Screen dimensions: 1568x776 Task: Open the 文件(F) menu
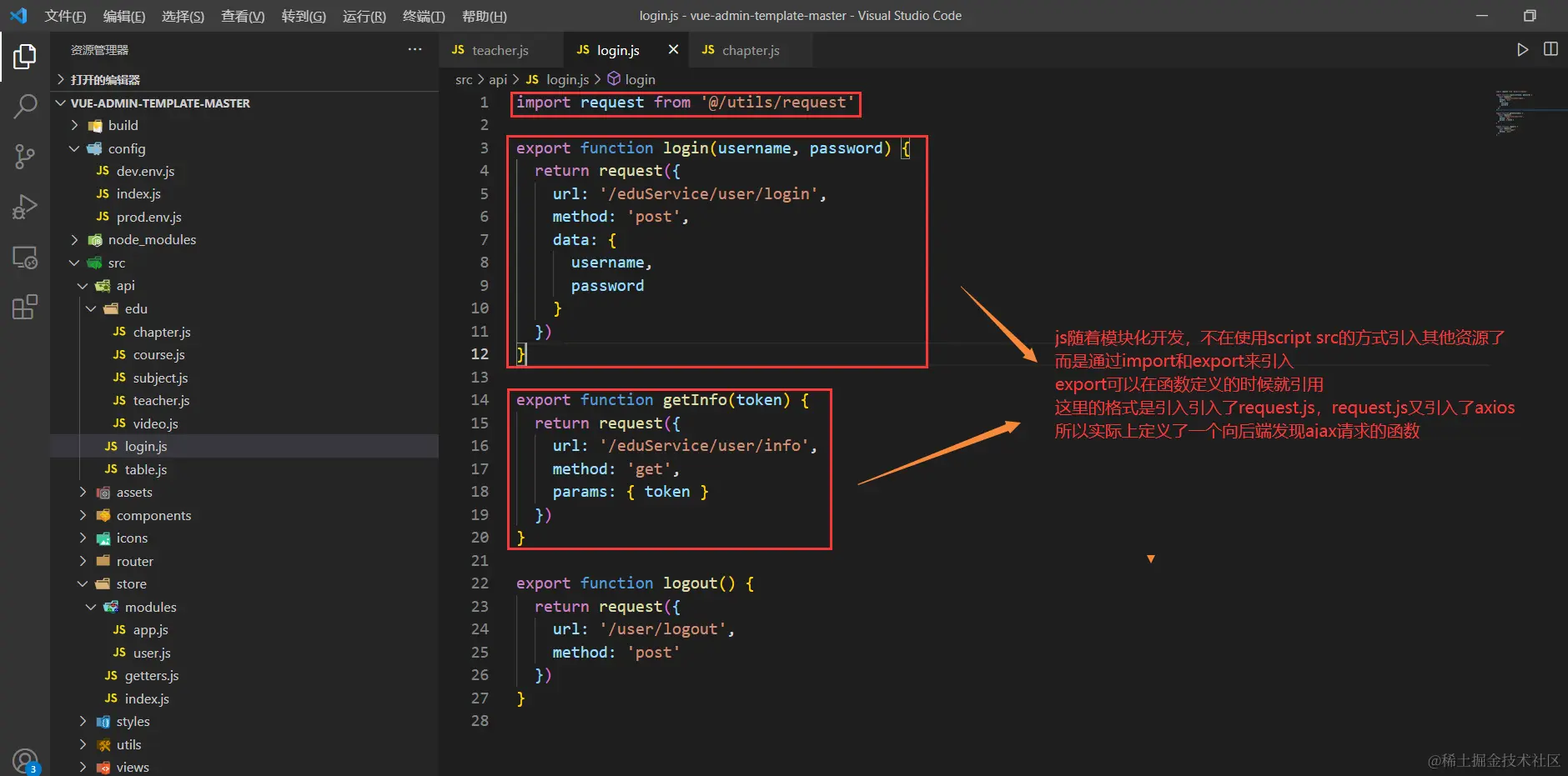coord(65,16)
